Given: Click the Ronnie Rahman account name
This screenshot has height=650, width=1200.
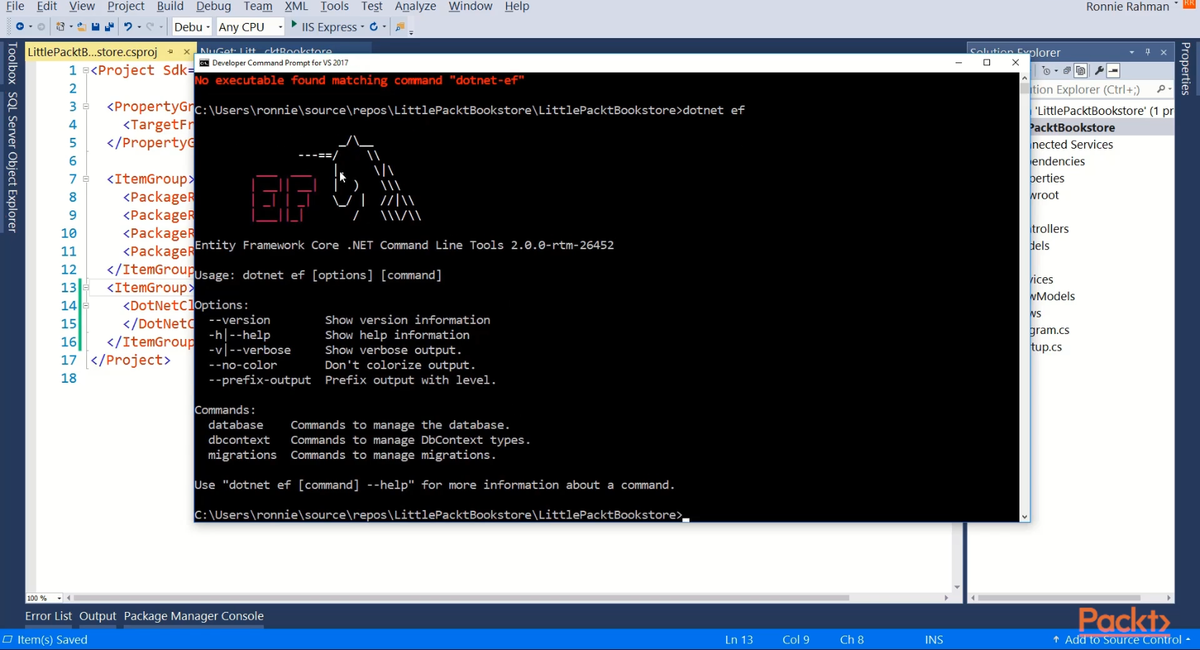Looking at the screenshot, I should (1127, 7).
